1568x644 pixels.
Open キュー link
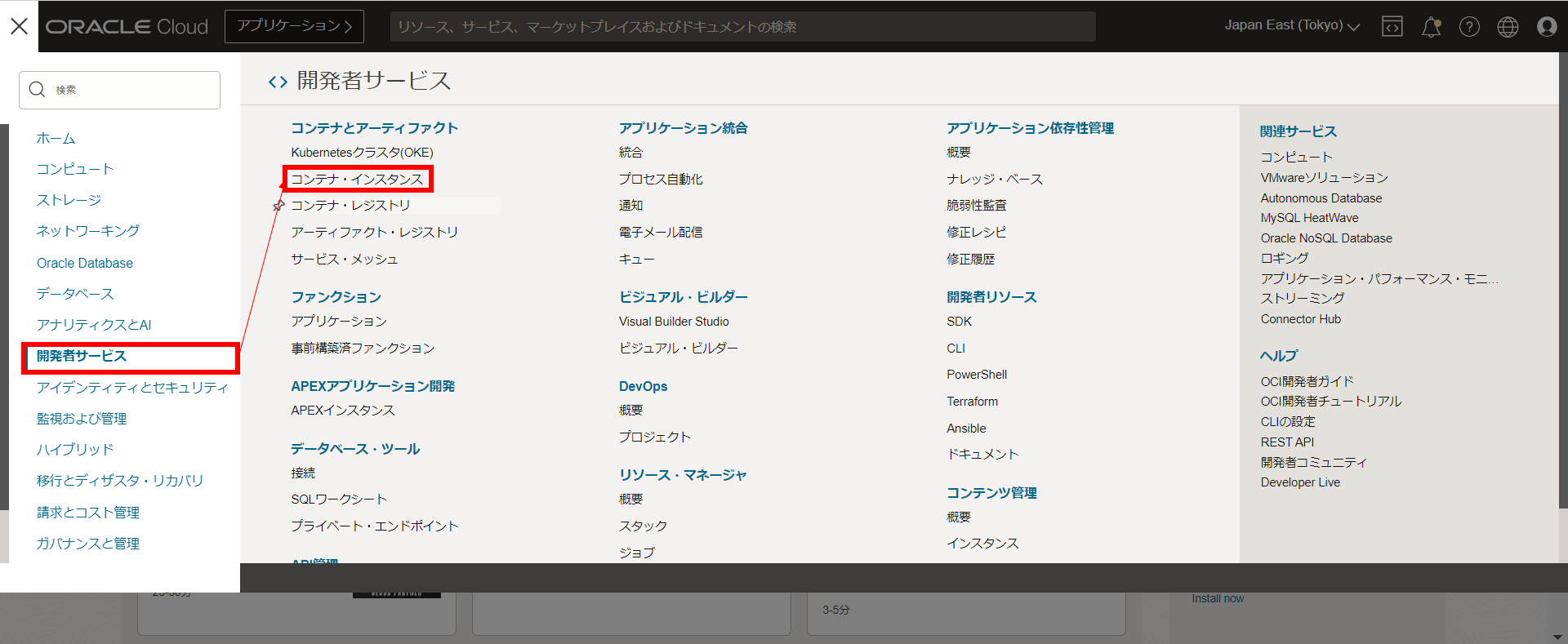point(637,260)
